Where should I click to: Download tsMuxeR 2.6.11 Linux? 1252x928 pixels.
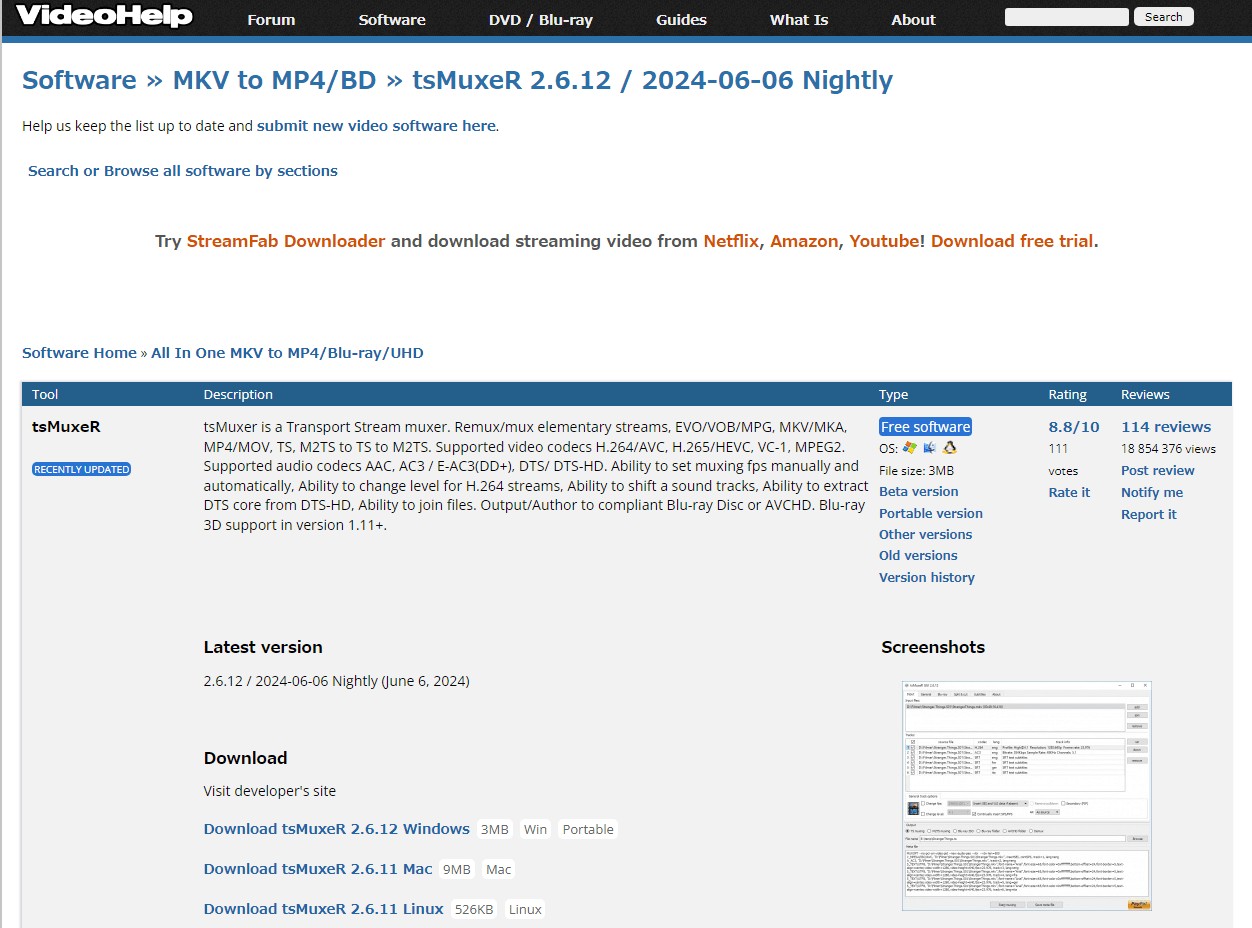pos(324,909)
